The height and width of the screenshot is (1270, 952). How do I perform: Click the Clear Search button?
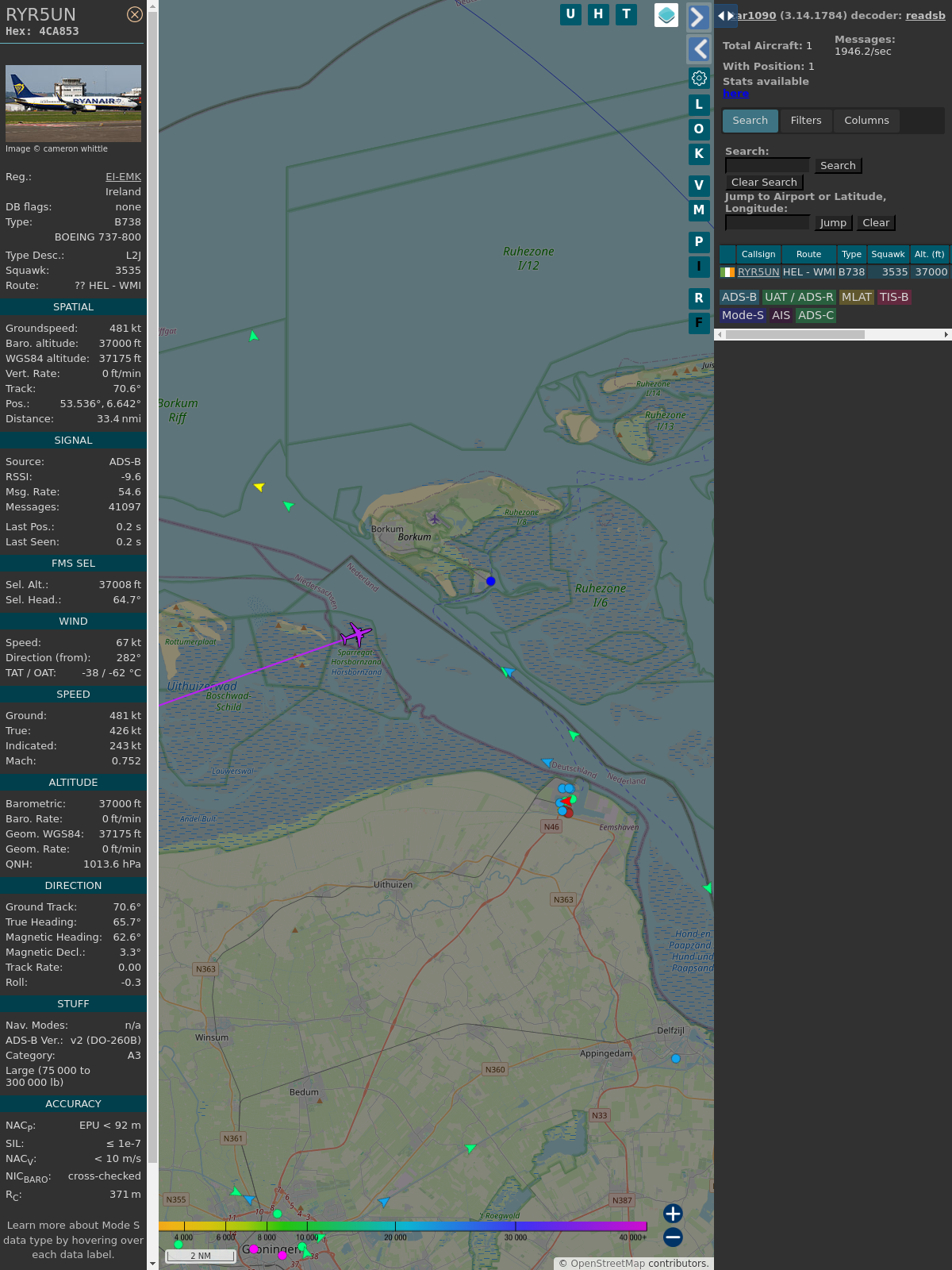click(764, 182)
